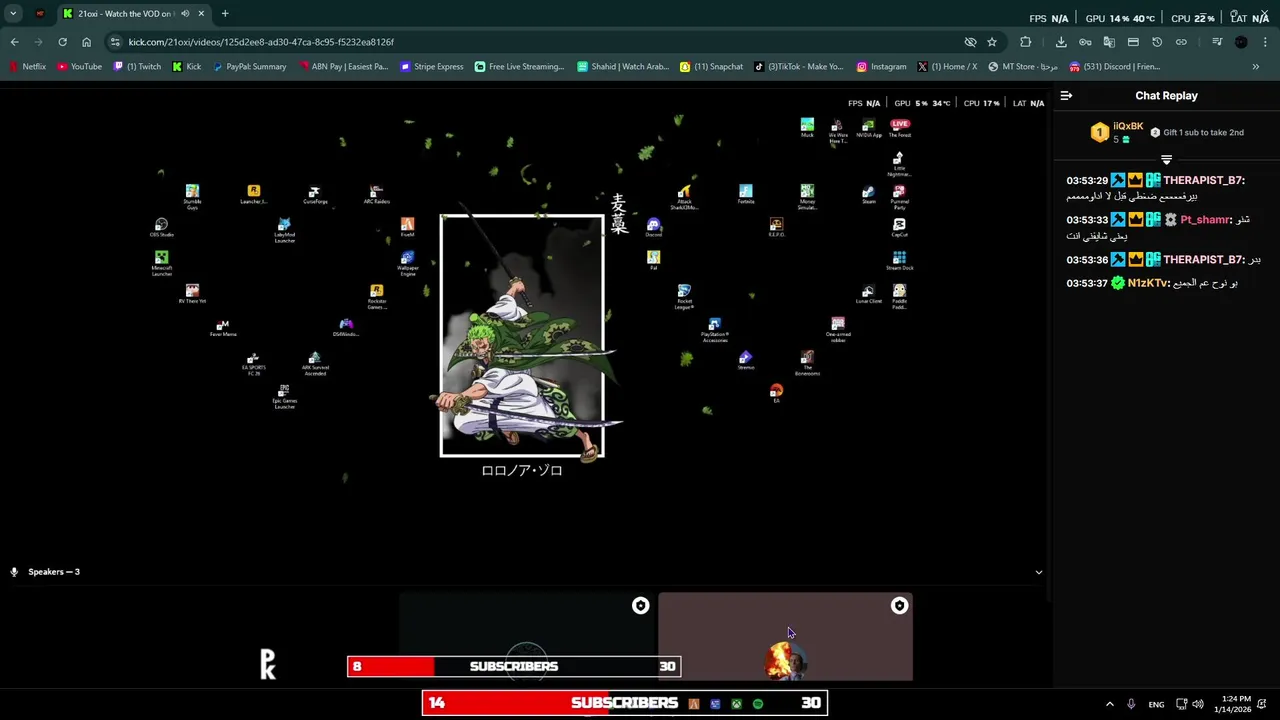Viewport: 1280px width, 720px height.
Task: Collapse the Chat Replay panel
Action: (1066, 96)
